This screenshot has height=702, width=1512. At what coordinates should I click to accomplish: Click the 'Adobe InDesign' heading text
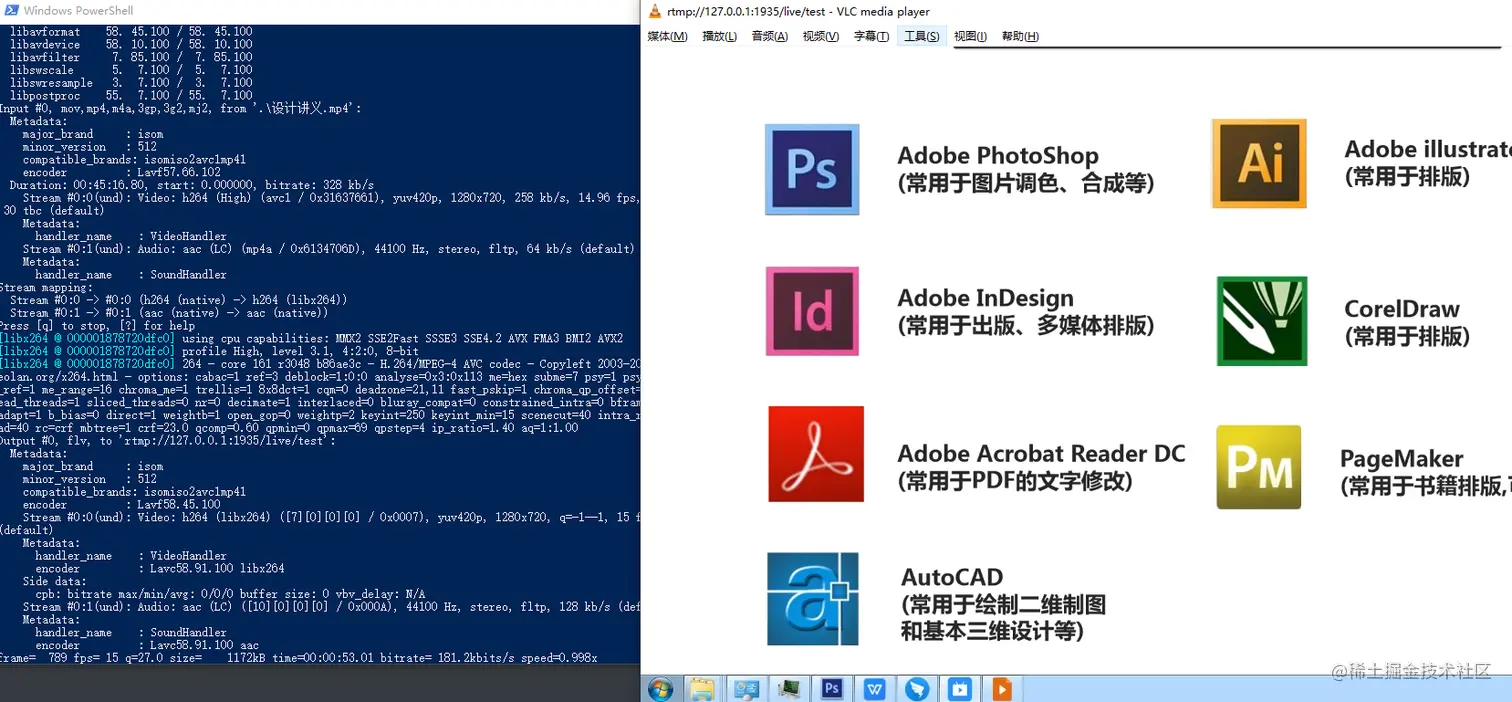[x=985, y=298]
